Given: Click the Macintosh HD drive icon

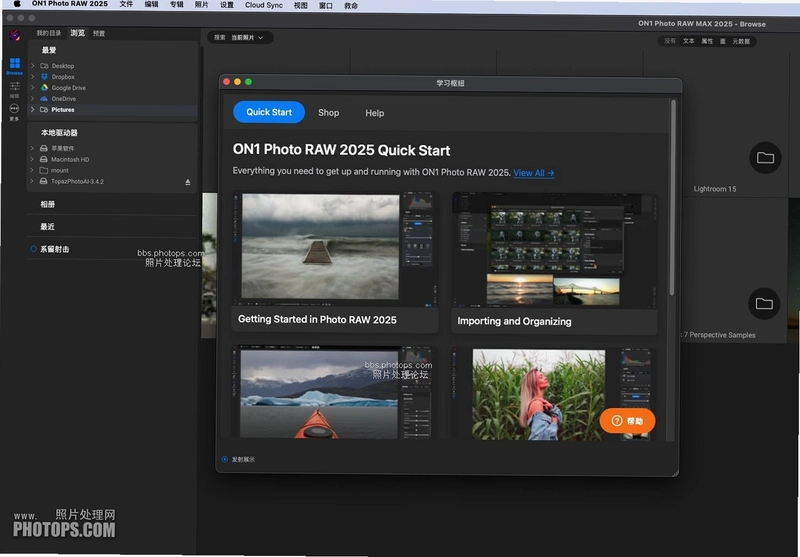Looking at the screenshot, I should [x=44, y=159].
